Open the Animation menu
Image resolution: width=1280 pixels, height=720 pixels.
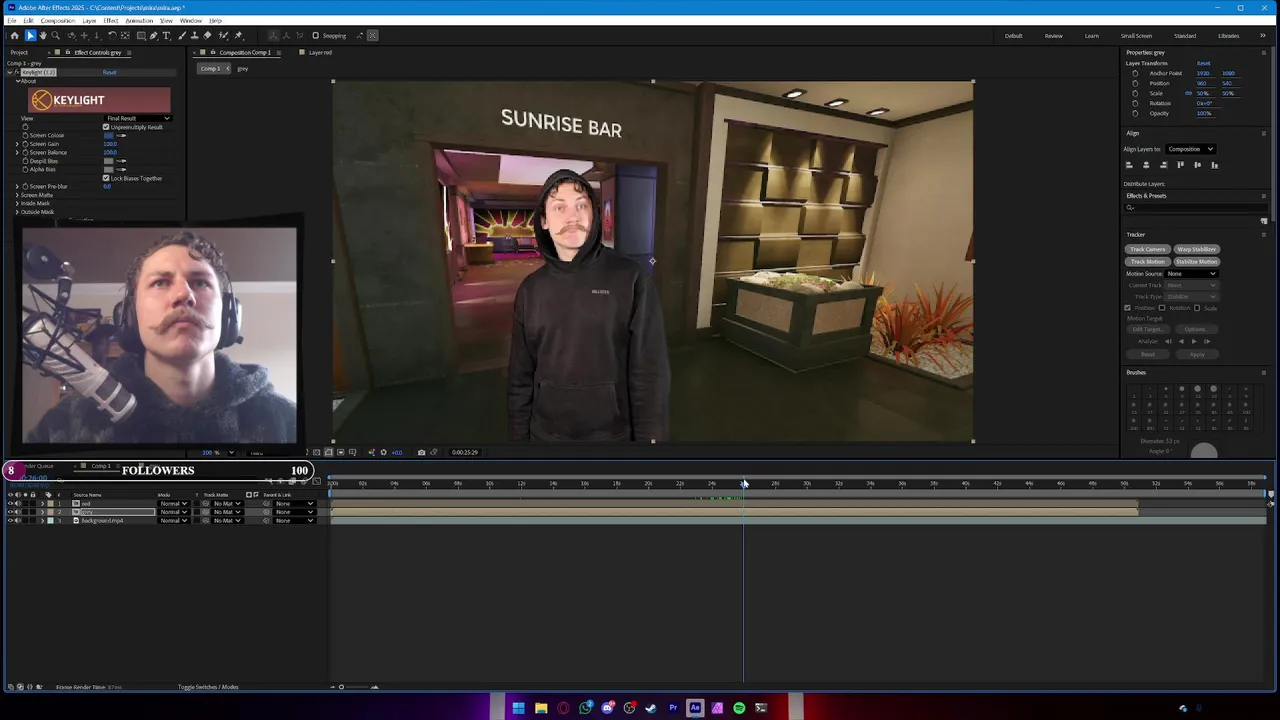click(139, 21)
